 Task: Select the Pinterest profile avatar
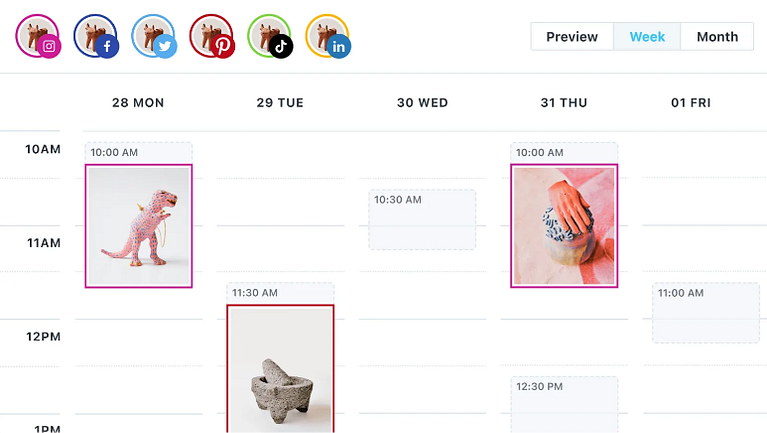coord(212,36)
